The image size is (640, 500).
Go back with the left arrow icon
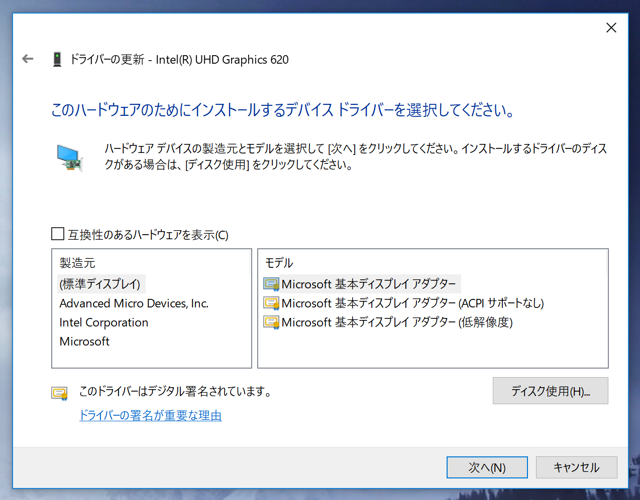[x=27, y=59]
